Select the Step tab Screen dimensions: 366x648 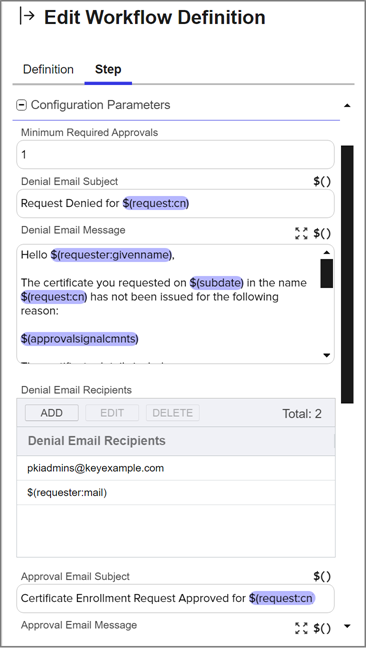(108, 69)
